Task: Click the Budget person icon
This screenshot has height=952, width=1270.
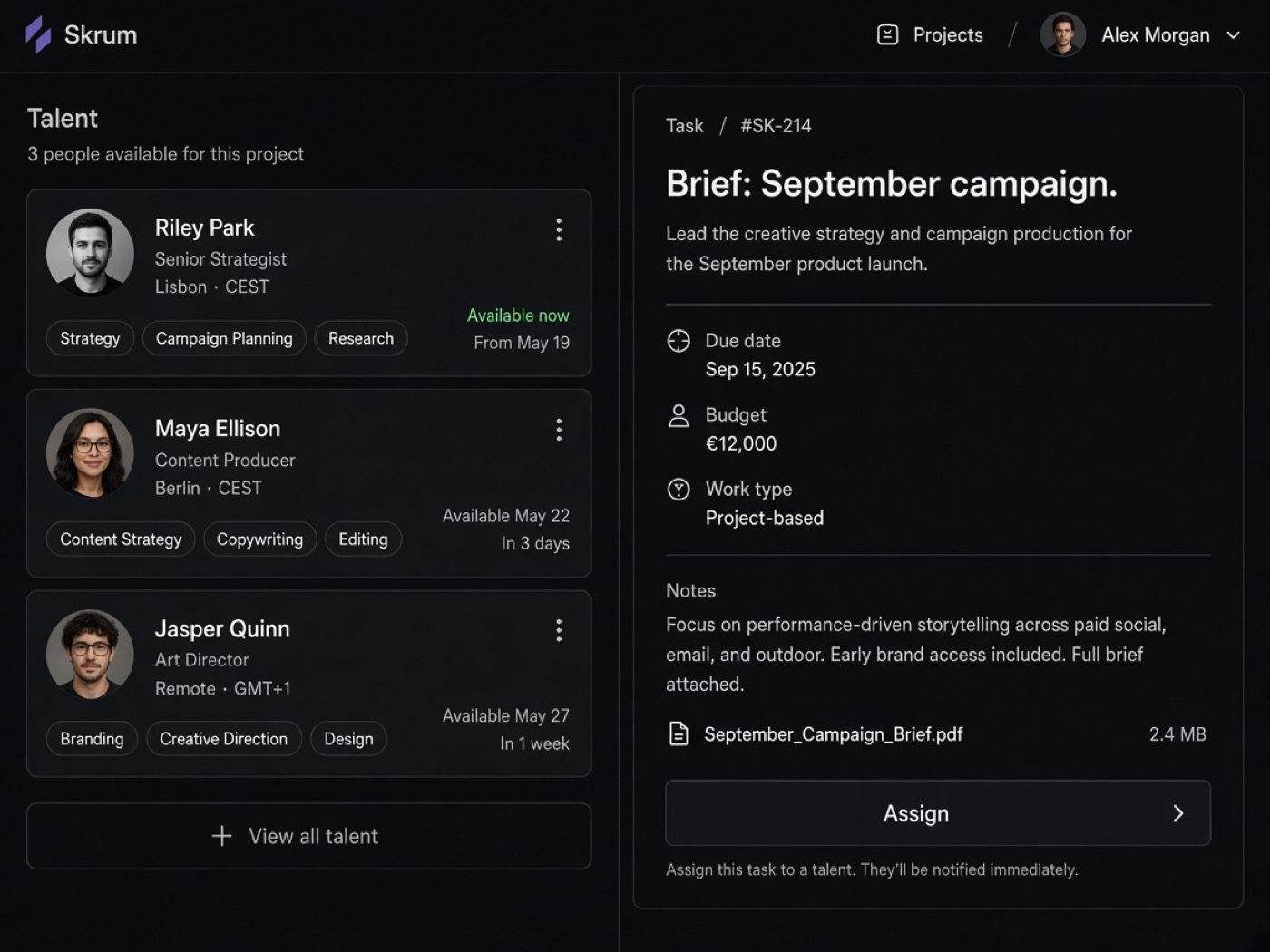Action: (x=679, y=415)
